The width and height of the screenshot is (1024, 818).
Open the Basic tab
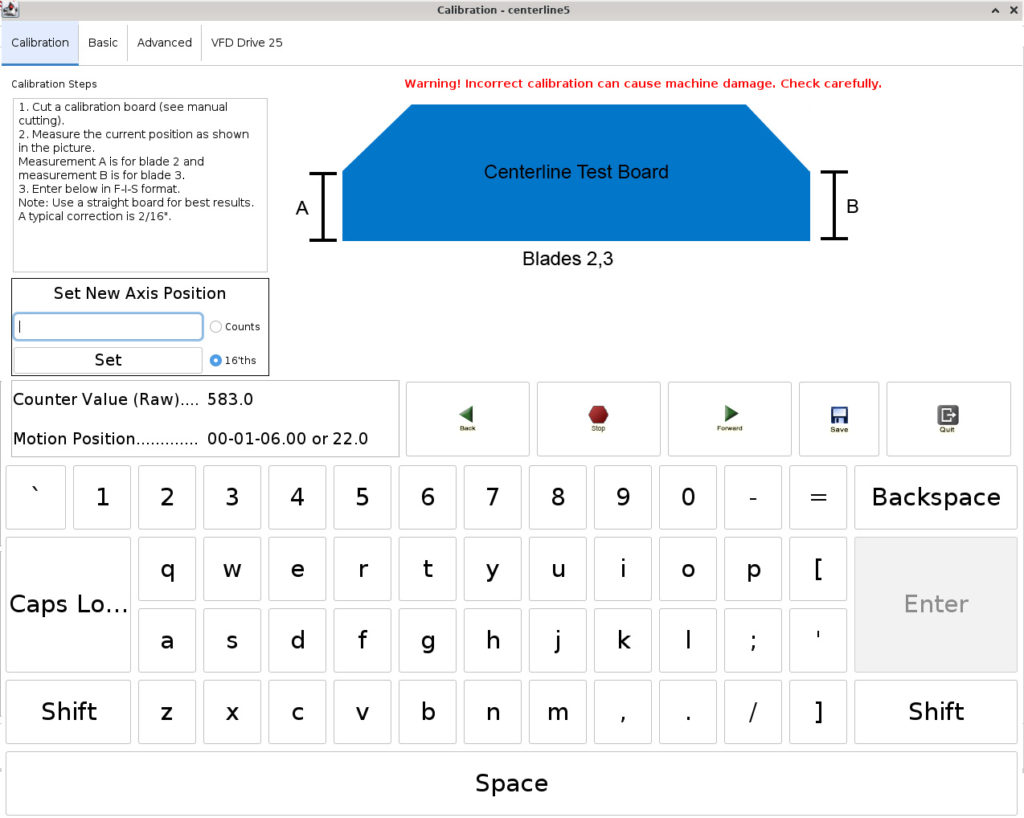(x=103, y=43)
